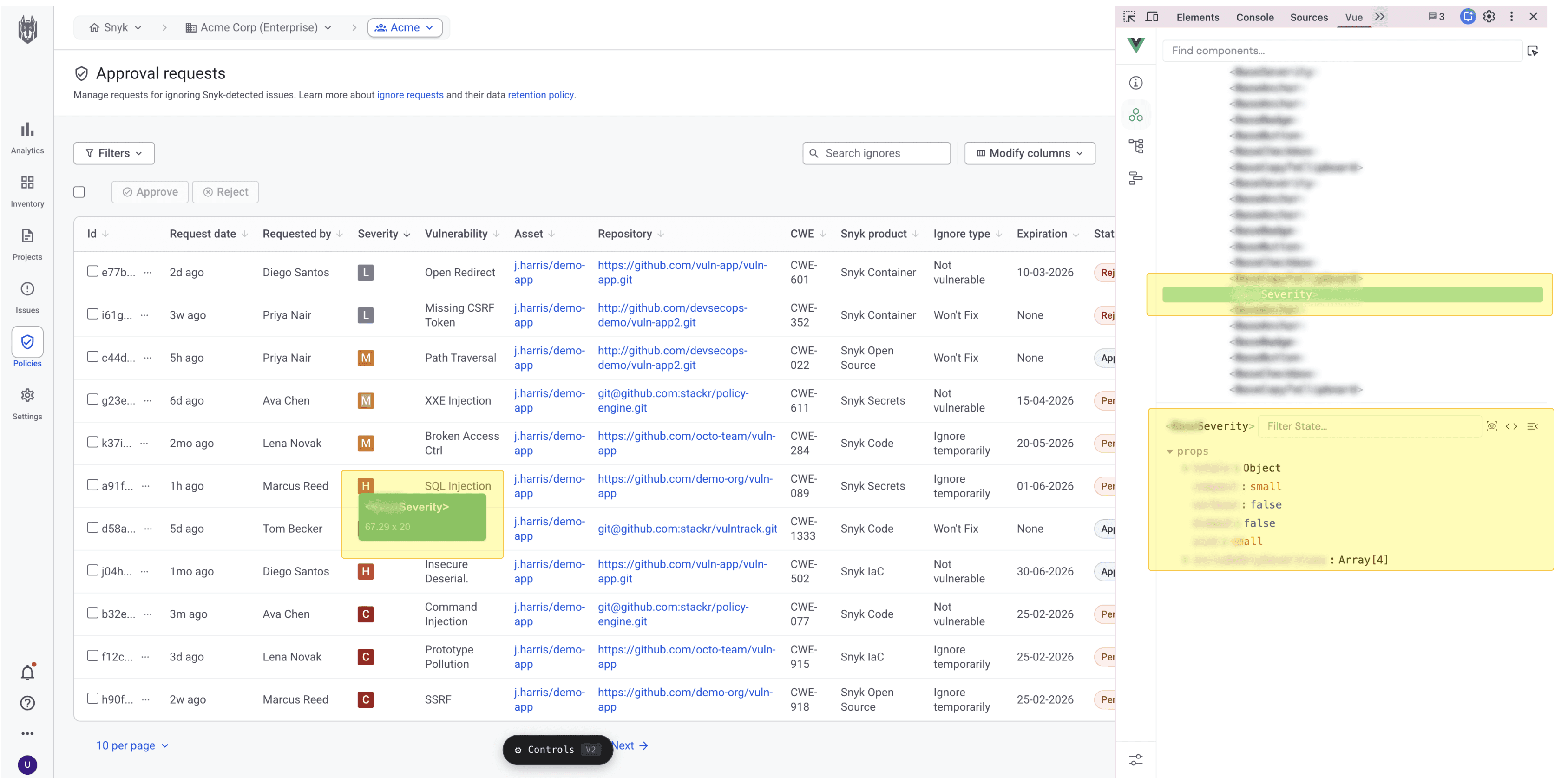This screenshot has width=1561, height=784.
Task: Open Settings in the left sidebar
Action: click(27, 405)
